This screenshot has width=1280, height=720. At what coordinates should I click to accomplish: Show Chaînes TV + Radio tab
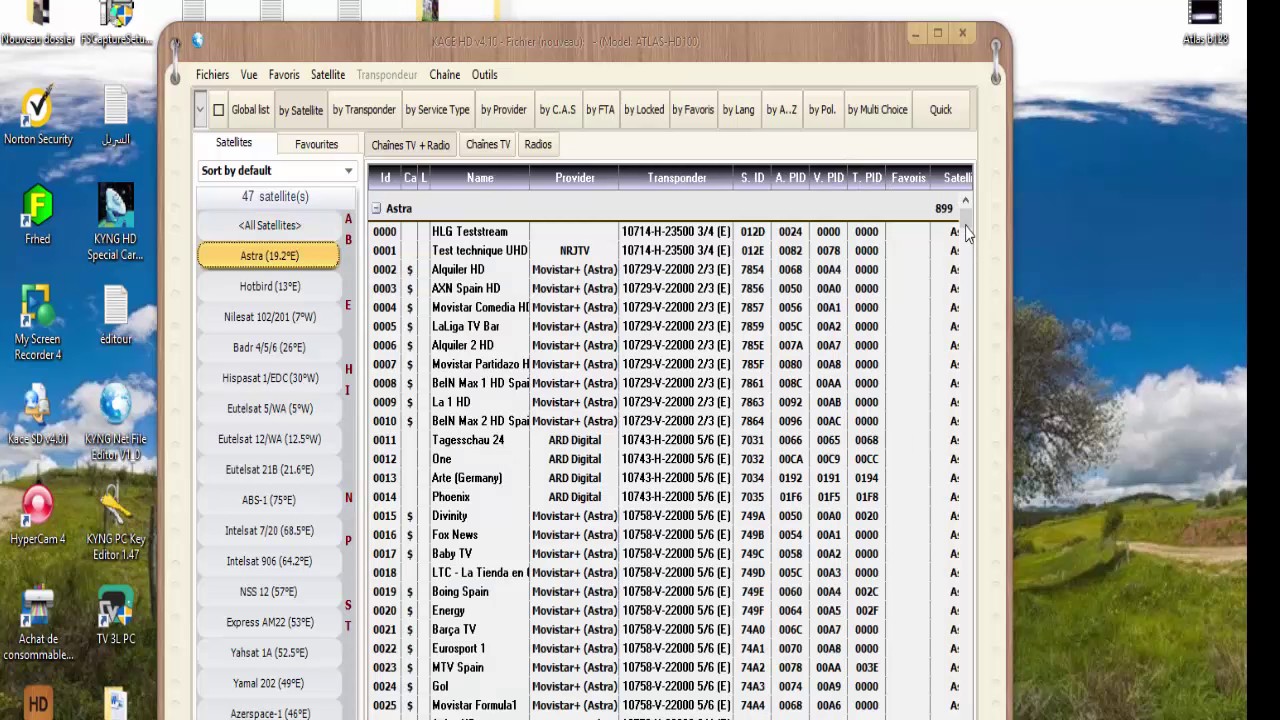410,145
